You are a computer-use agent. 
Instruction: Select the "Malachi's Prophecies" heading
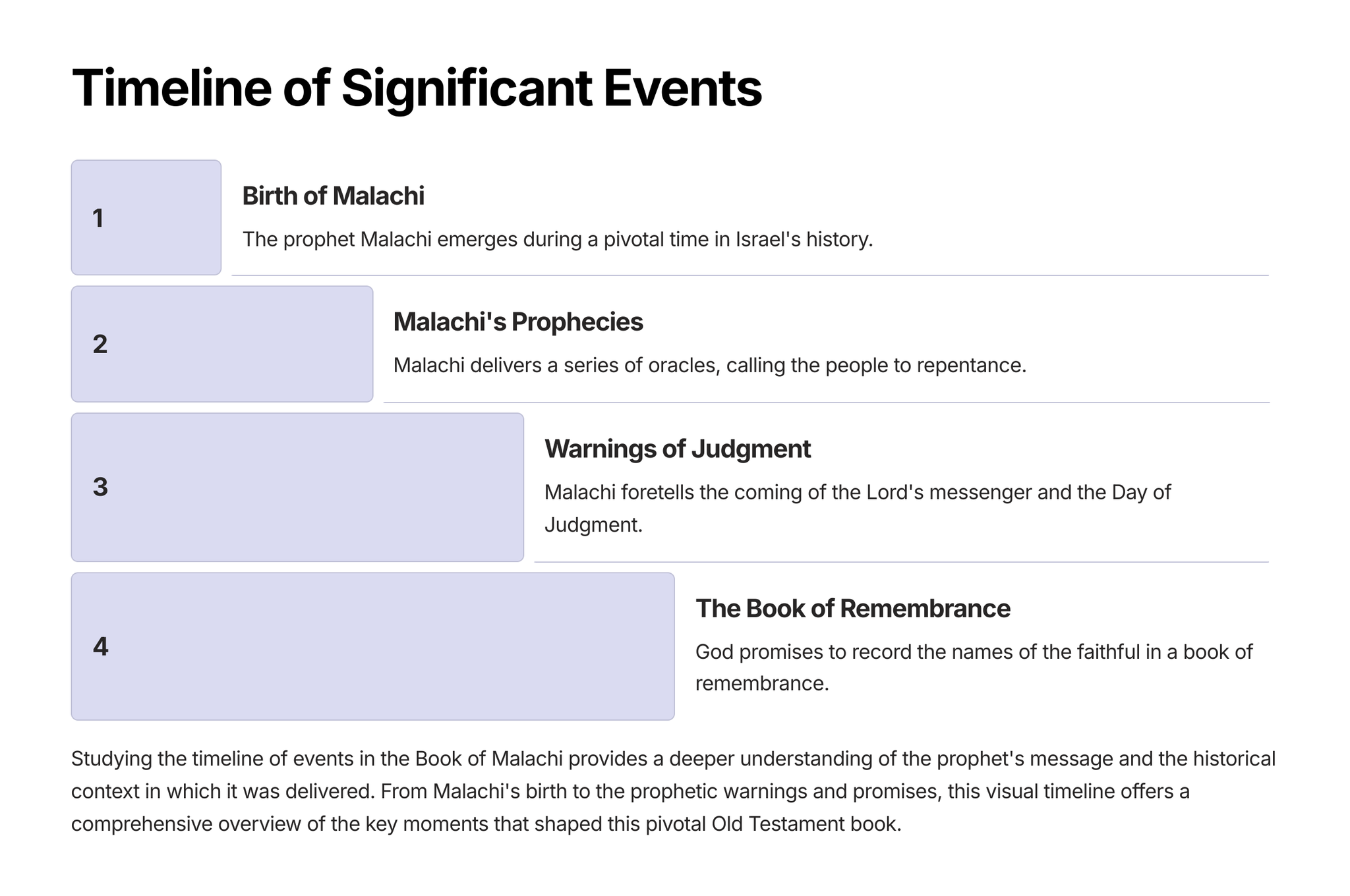[x=518, y=322]
